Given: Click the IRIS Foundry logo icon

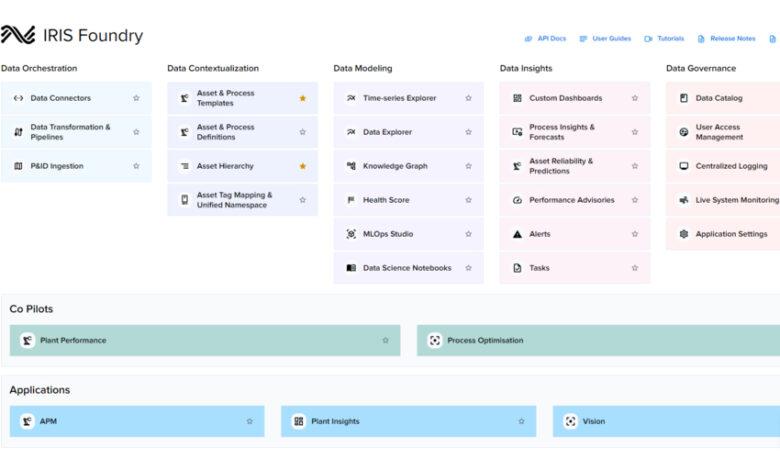Looking at the screenshot, I should coord(18,35).
